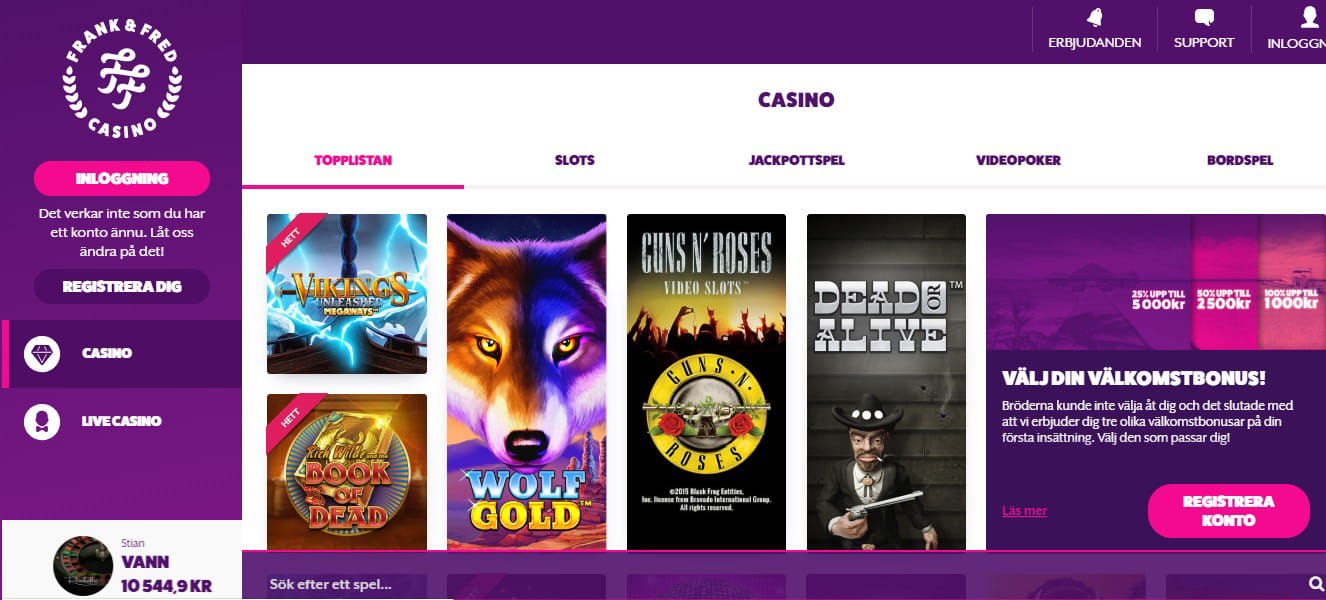Select the Casino diamond icon in sidebar
Image resolution: width=1326 pixels, height=600 pixels.
pyautogui.click(x=42, y=353)
